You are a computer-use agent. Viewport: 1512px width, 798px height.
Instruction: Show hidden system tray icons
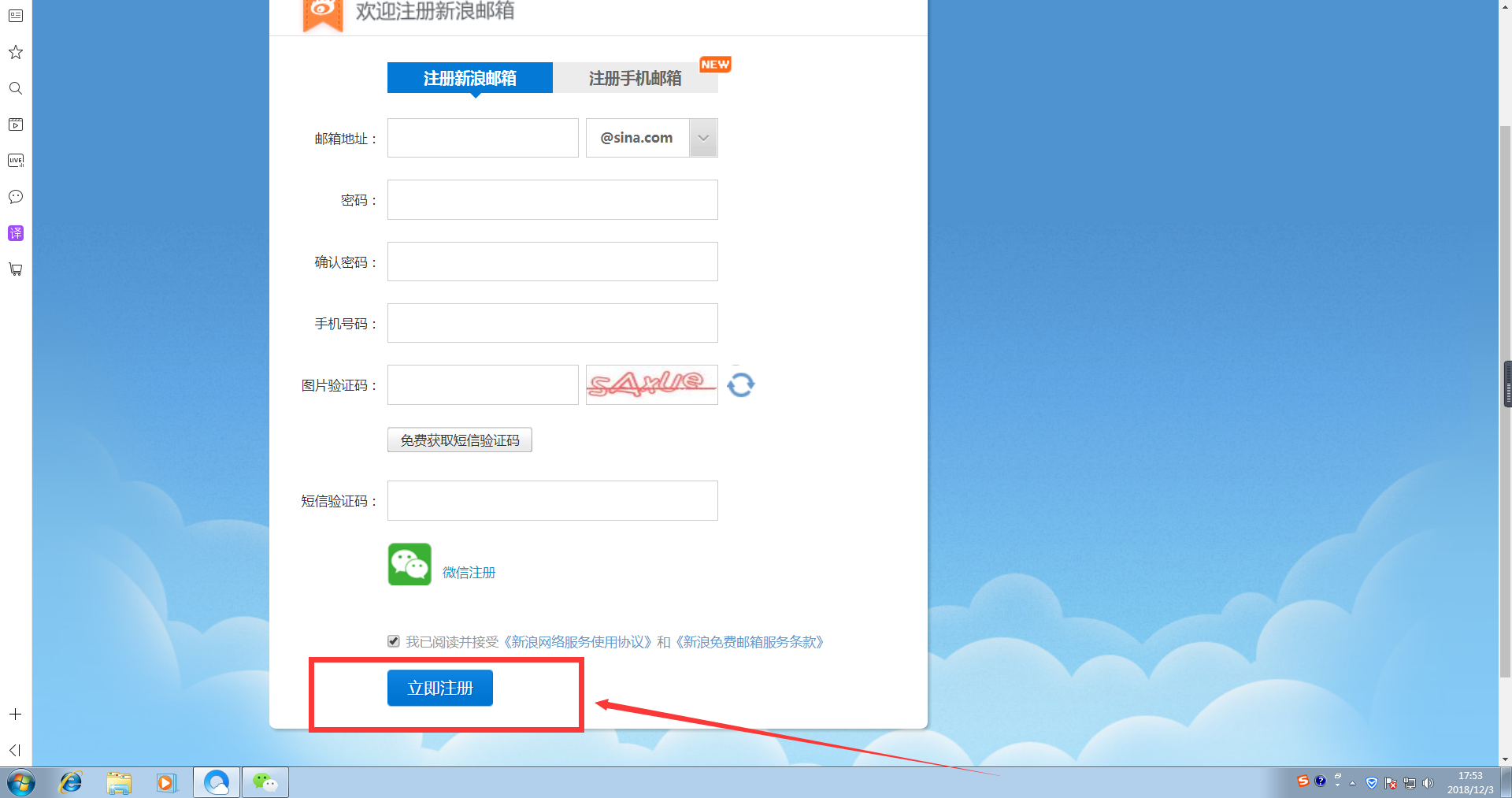tap(1352, 783)
